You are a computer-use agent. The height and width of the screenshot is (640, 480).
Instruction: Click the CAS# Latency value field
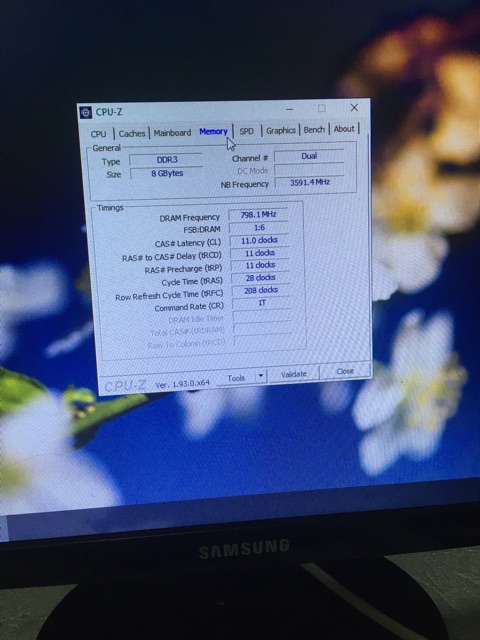click(x=259, y=240)
